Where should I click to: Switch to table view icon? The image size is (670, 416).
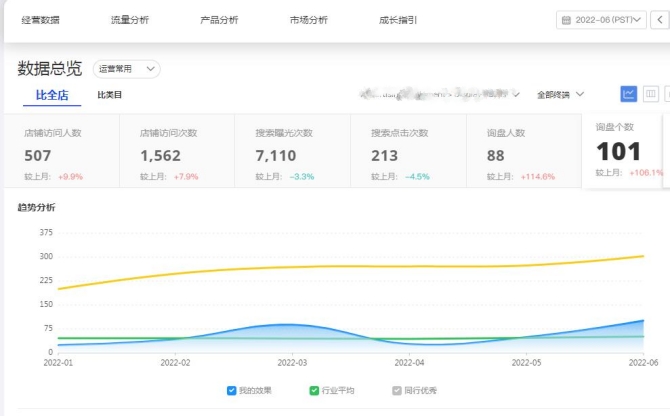[x=651, y=94]
